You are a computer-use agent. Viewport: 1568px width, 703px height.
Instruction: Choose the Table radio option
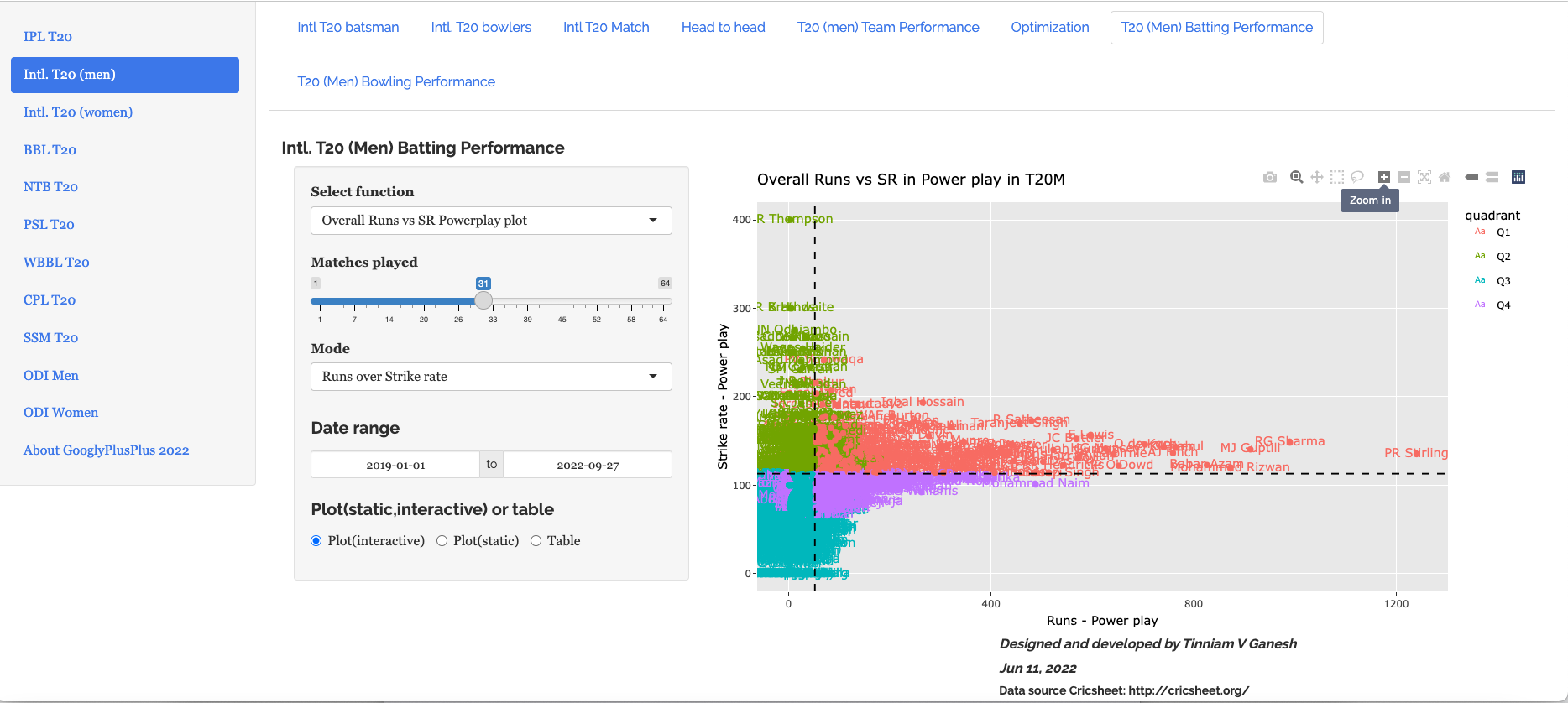[536, 541]
